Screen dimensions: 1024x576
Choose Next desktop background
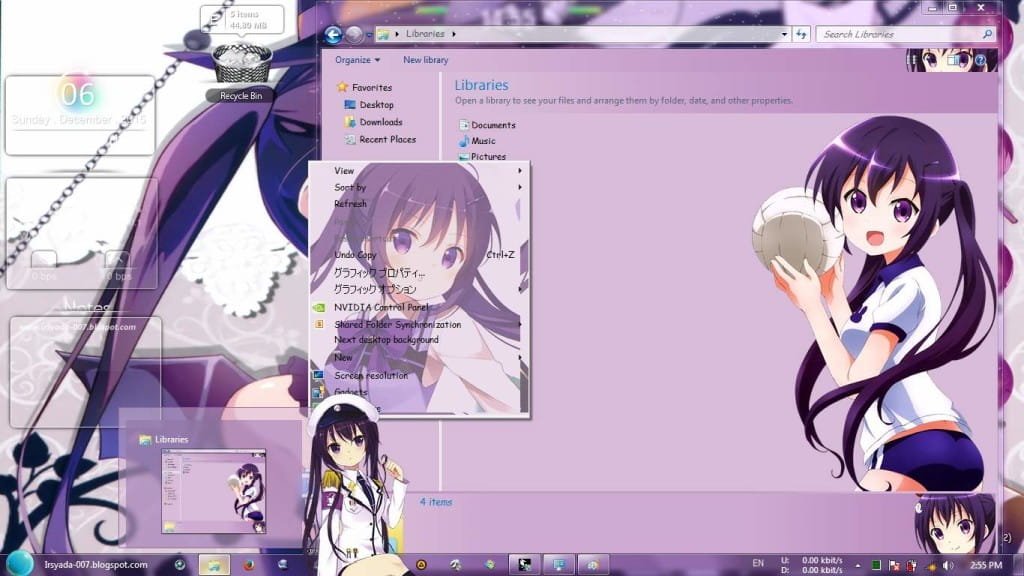[388, 339]
